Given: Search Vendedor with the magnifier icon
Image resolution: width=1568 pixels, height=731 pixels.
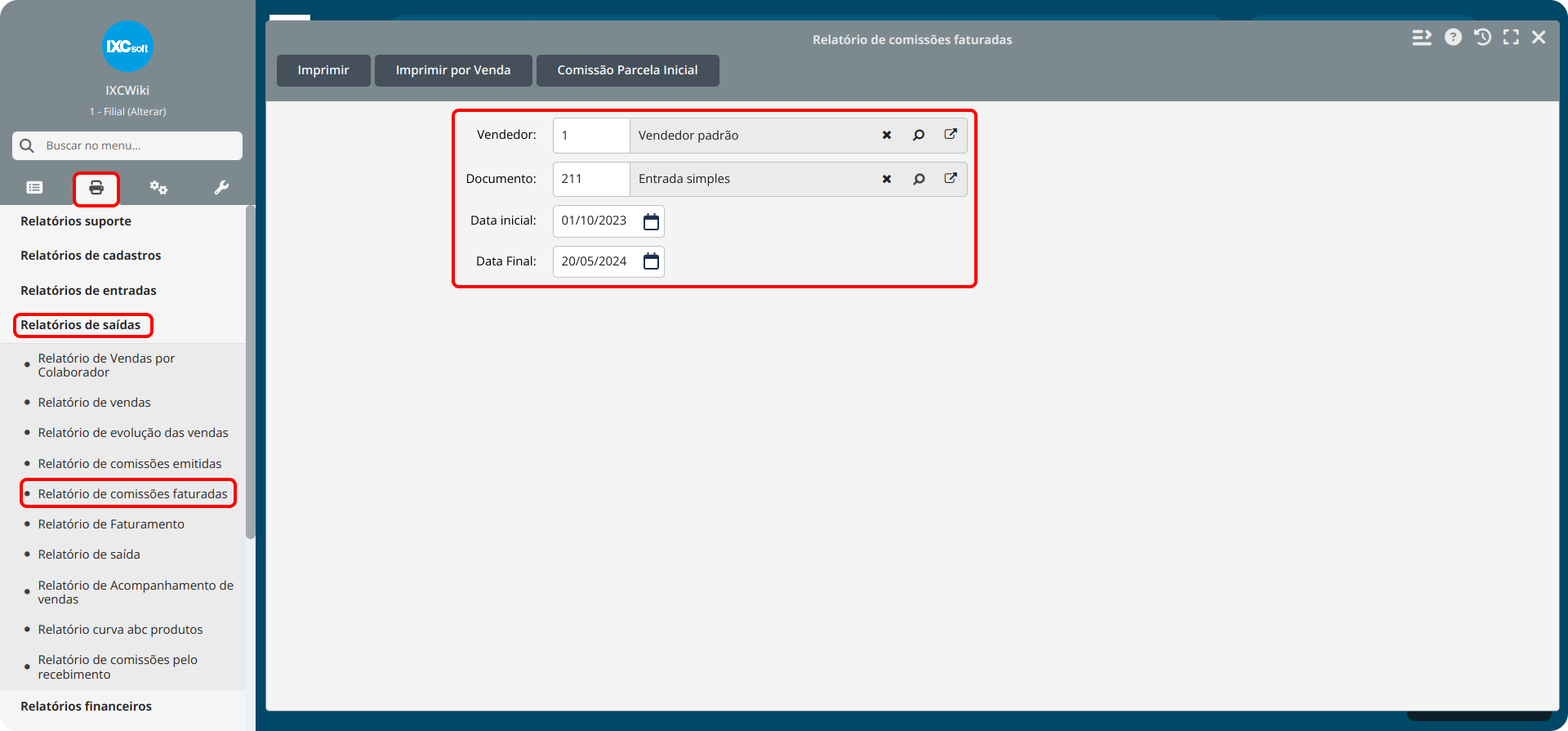Looking at the screenshot, I should (919, 136).
